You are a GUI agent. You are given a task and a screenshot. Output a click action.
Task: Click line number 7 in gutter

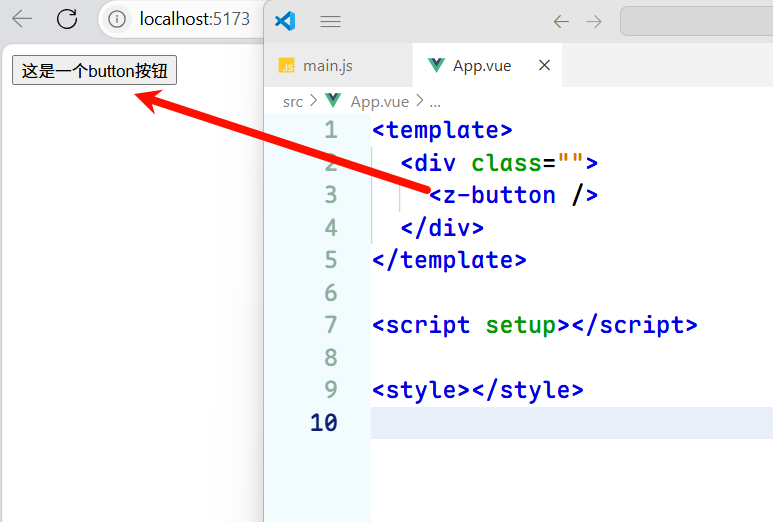331,325
